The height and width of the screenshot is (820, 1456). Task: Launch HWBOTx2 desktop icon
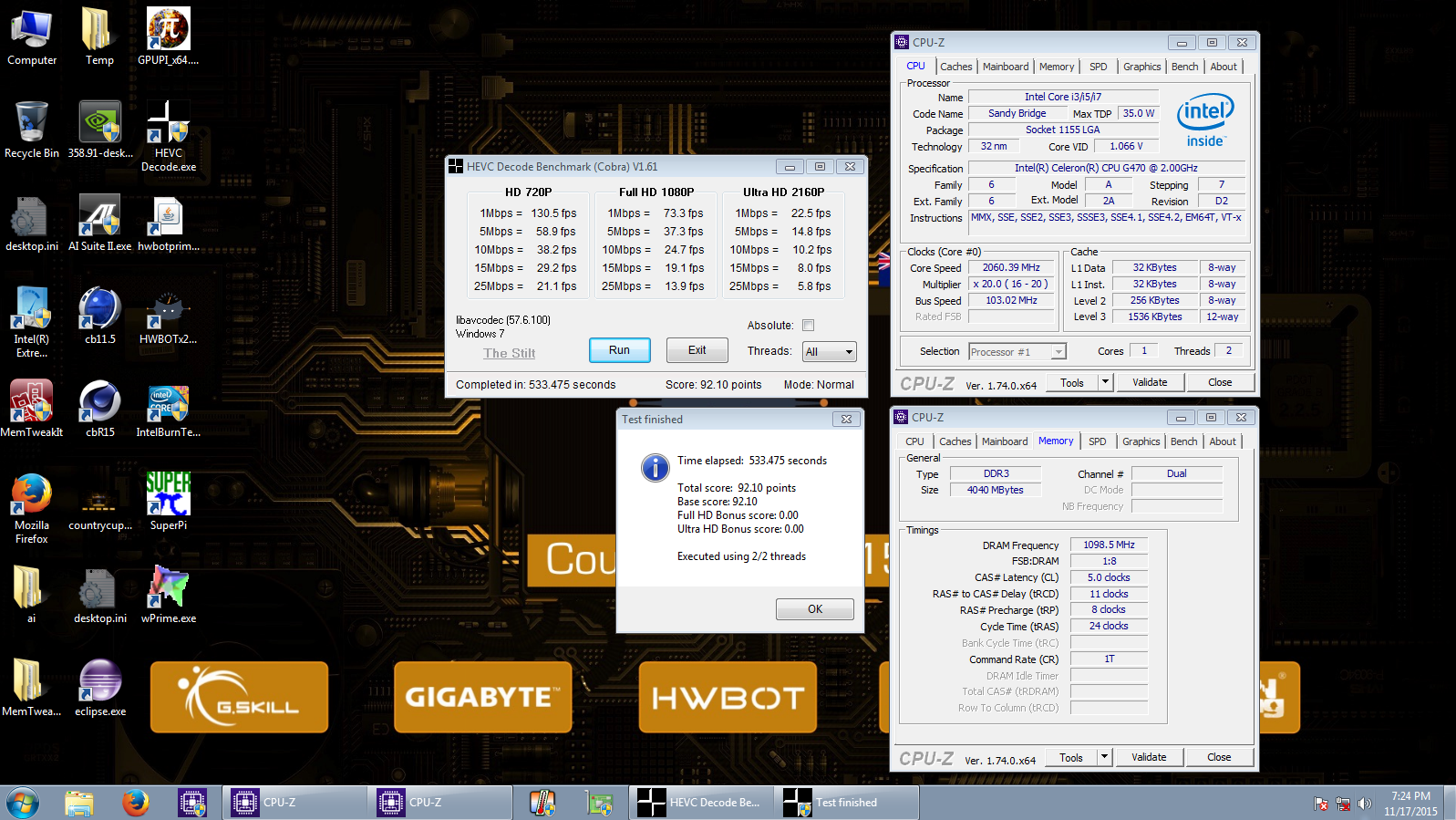pyautogui.click(x=169, y=316)
